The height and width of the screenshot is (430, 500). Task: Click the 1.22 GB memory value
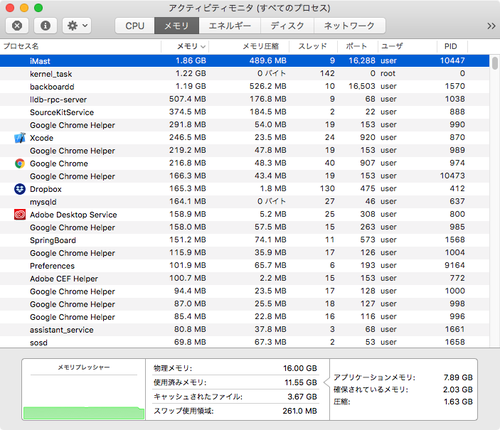click(x=191, y=73)
